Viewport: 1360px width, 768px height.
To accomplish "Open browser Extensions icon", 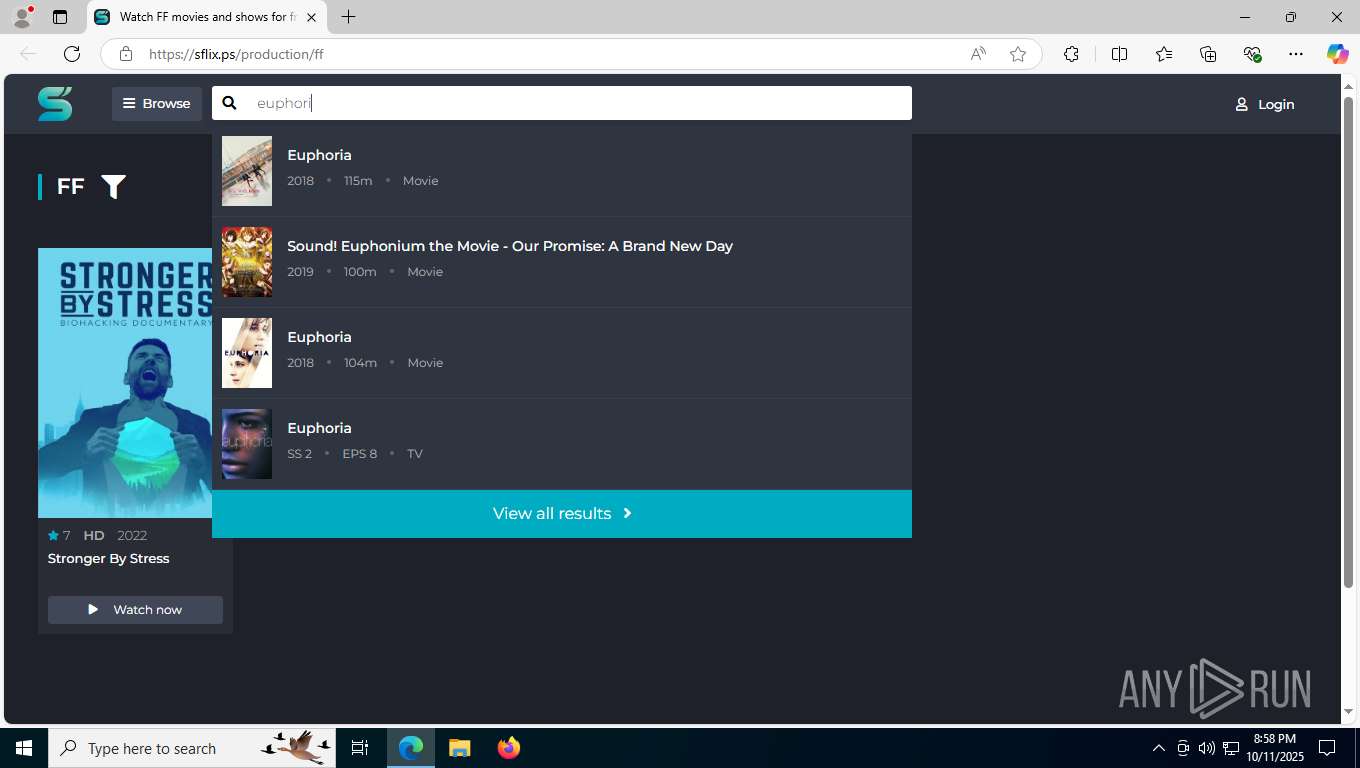I will pyautogui.click(x=1071, y=54).
